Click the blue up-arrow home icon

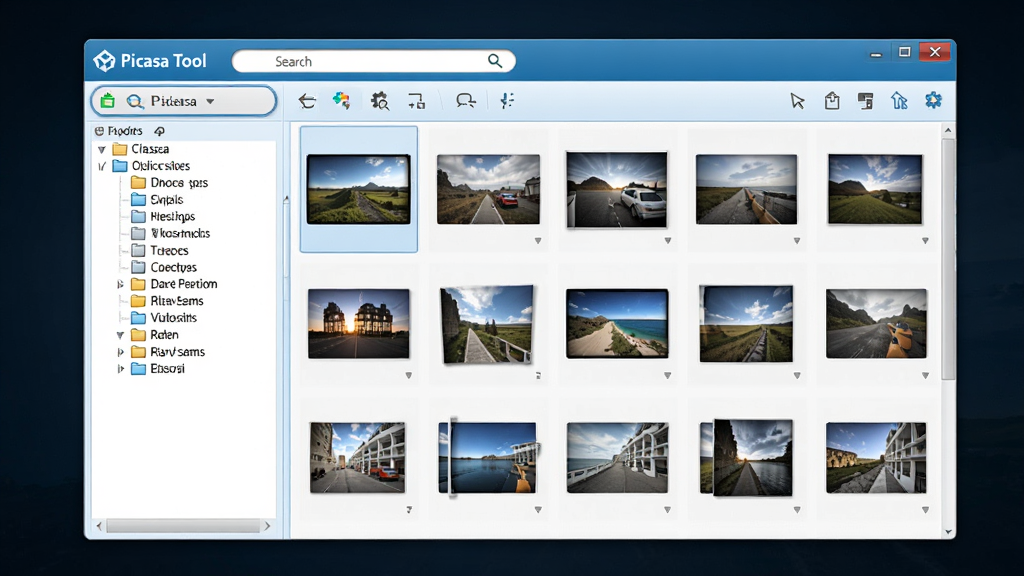(899, 101)
